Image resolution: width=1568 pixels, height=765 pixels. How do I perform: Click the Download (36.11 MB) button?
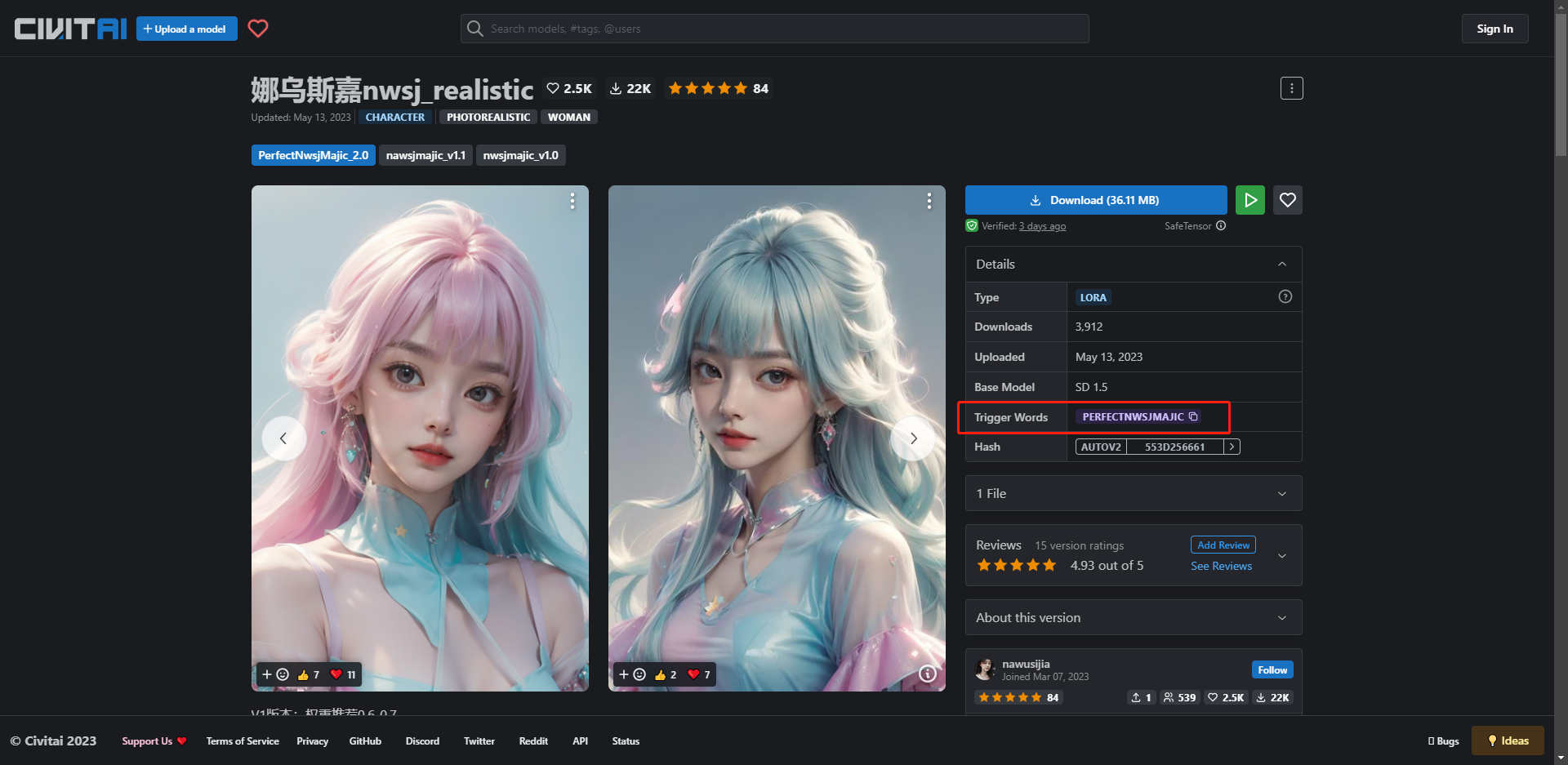[x=1095, y=200]
